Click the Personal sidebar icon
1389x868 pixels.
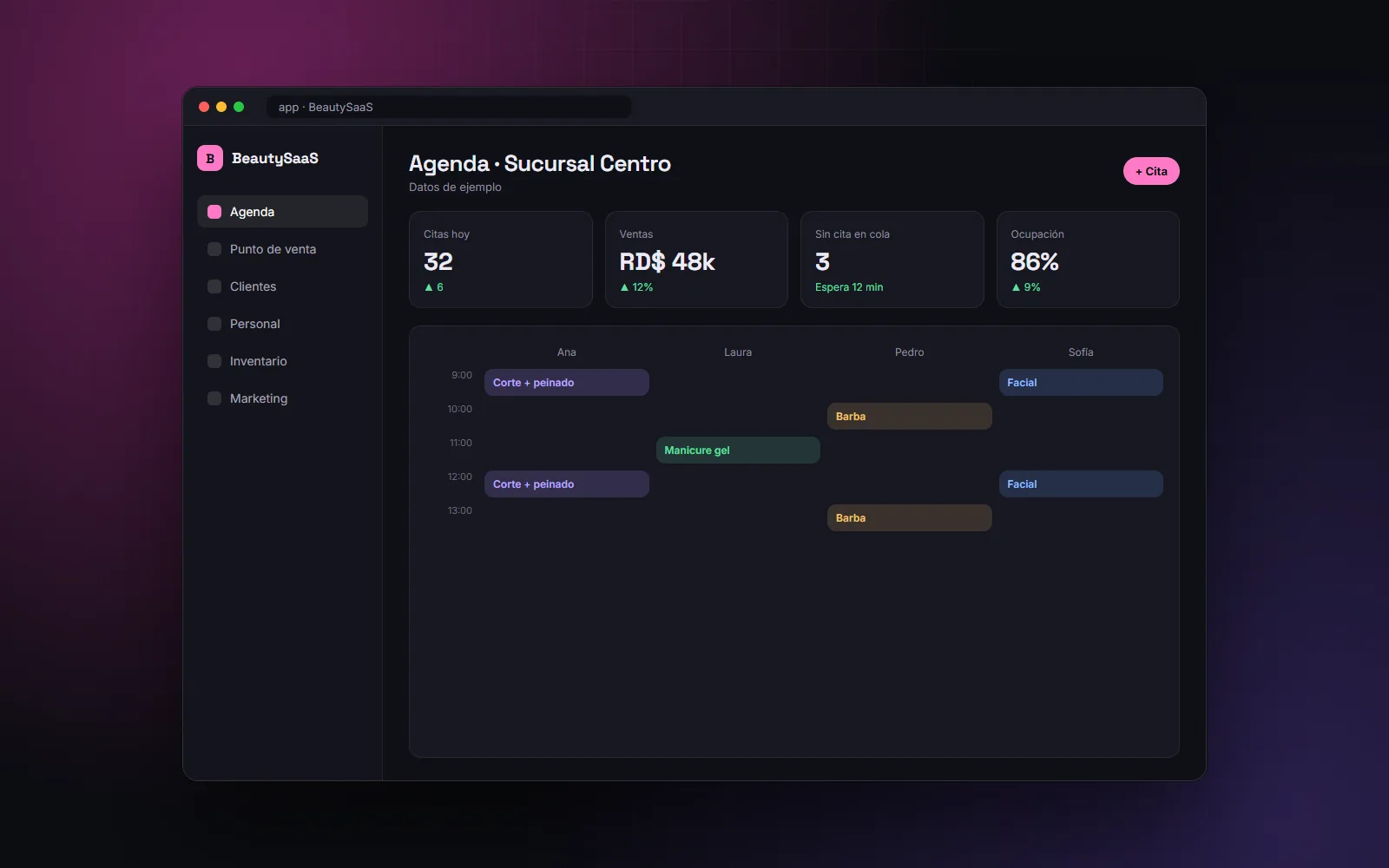(x=214, y=324)
